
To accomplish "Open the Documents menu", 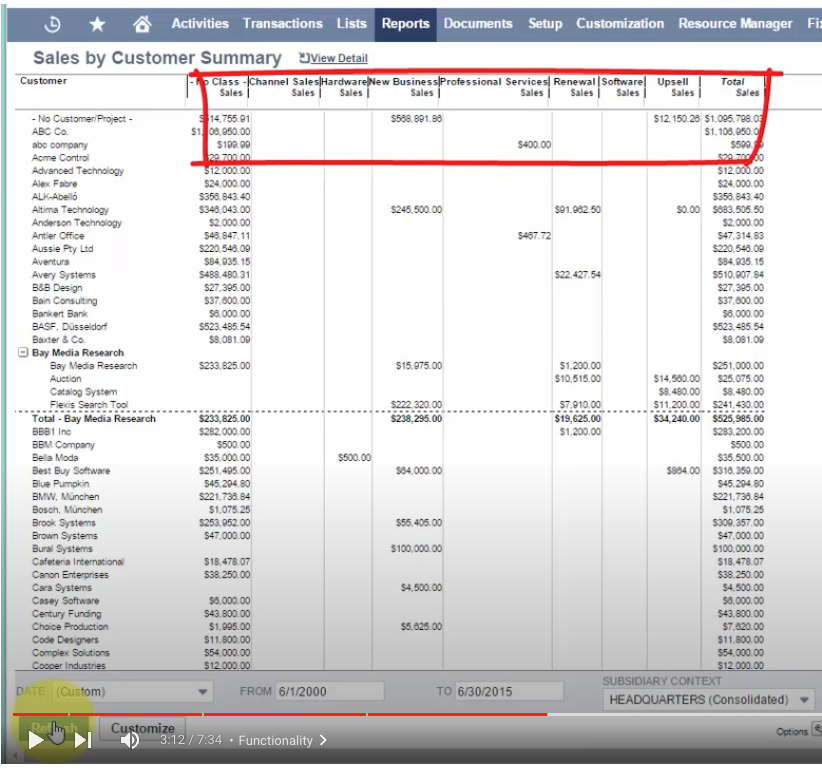I will (478, 24).
